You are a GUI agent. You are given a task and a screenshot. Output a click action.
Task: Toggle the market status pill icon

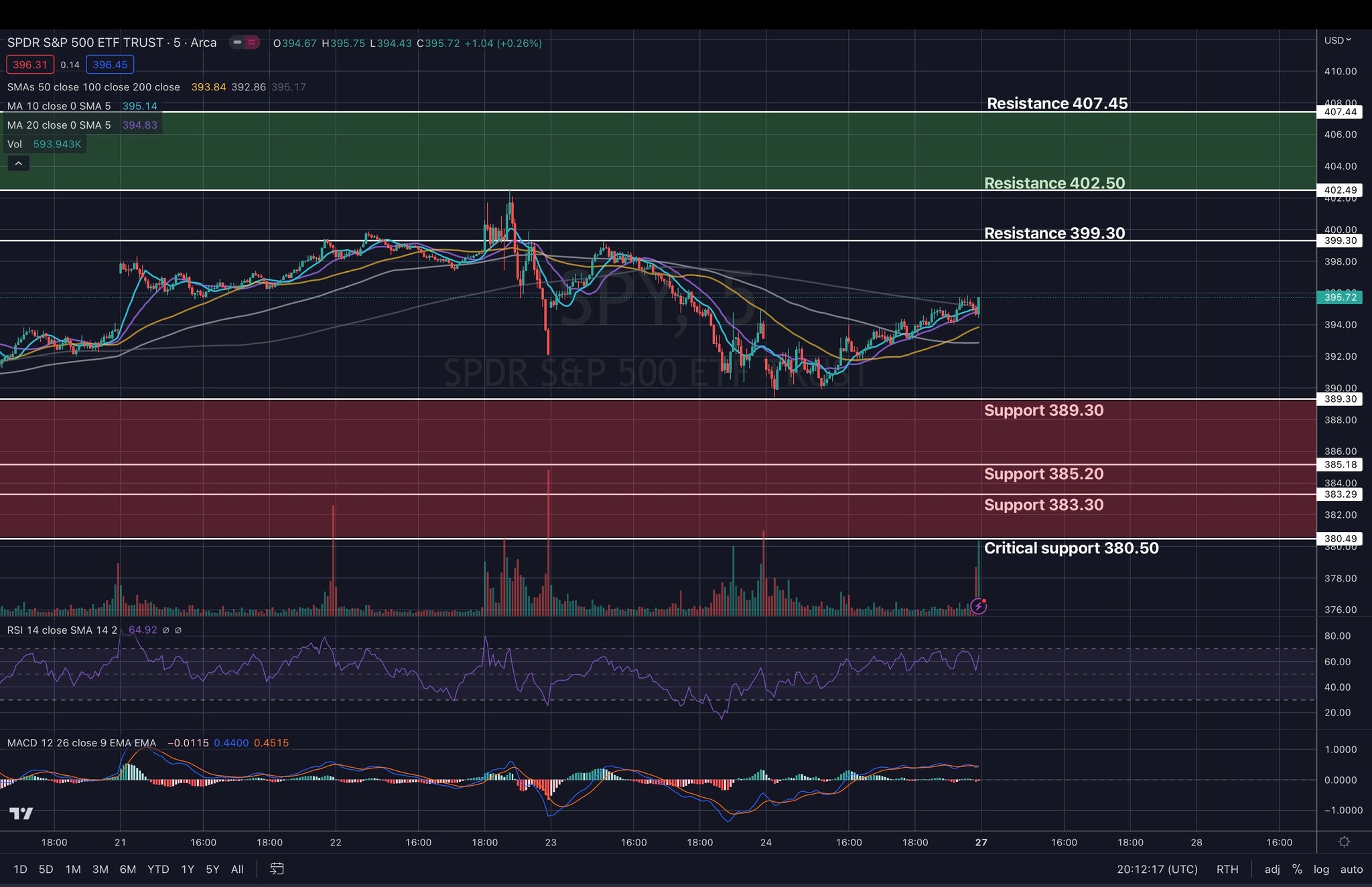(x=245, y=42)
